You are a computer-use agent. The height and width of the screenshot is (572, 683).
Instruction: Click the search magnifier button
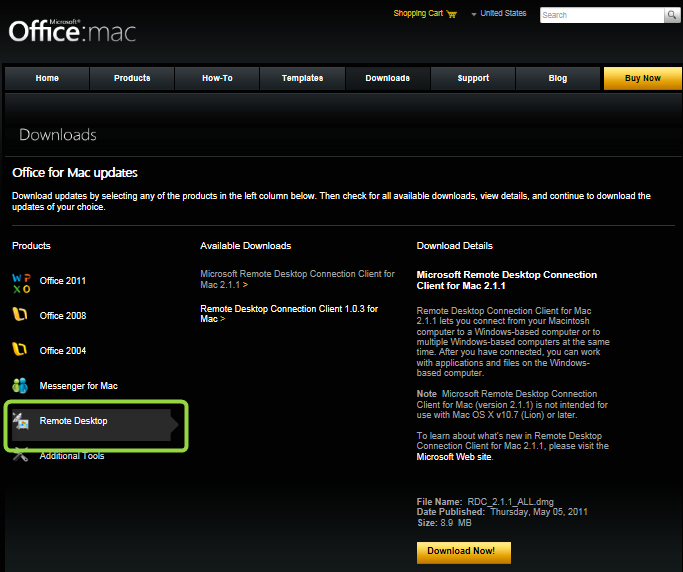[x=672, y=15]
